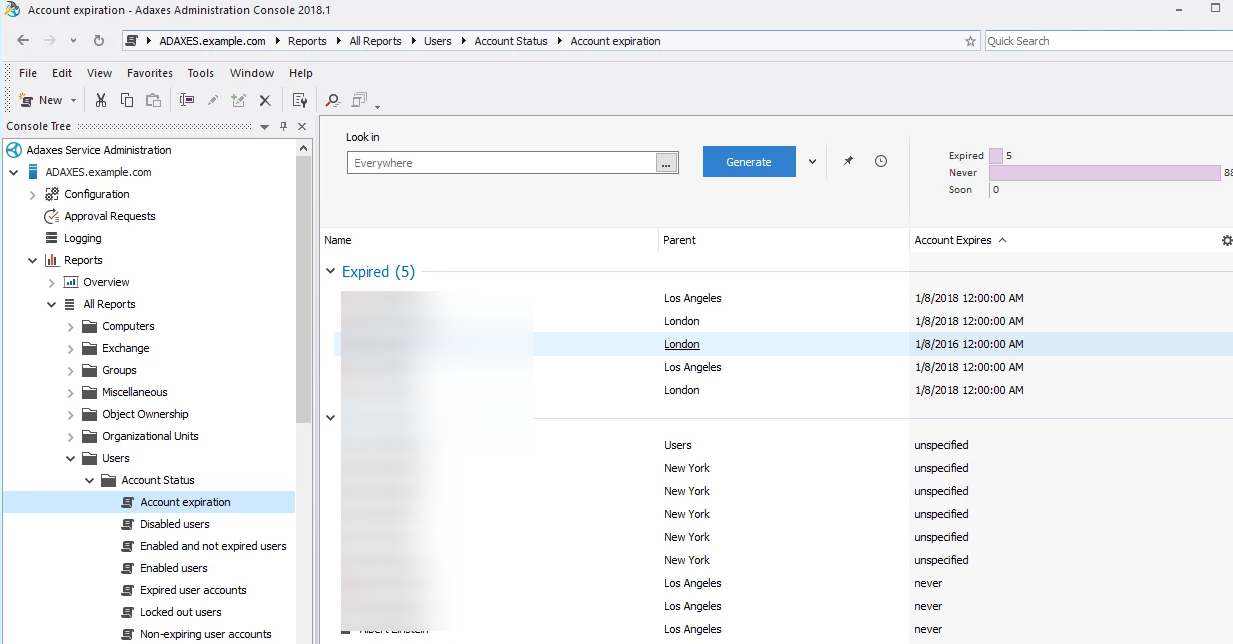Select Approval Requests tree item
This screenshot has height=644, width=1233.
pyautogui.click(x=110, y=216)
